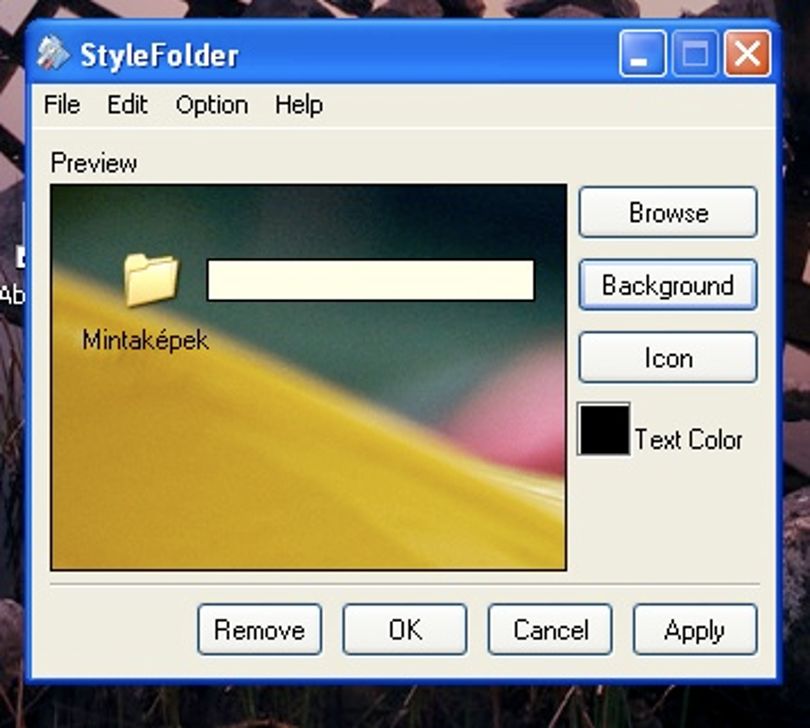This screenshot has height=728, width=810.
Task: Click the StyleFolder app icon in title bar
Action: point(53,53)
